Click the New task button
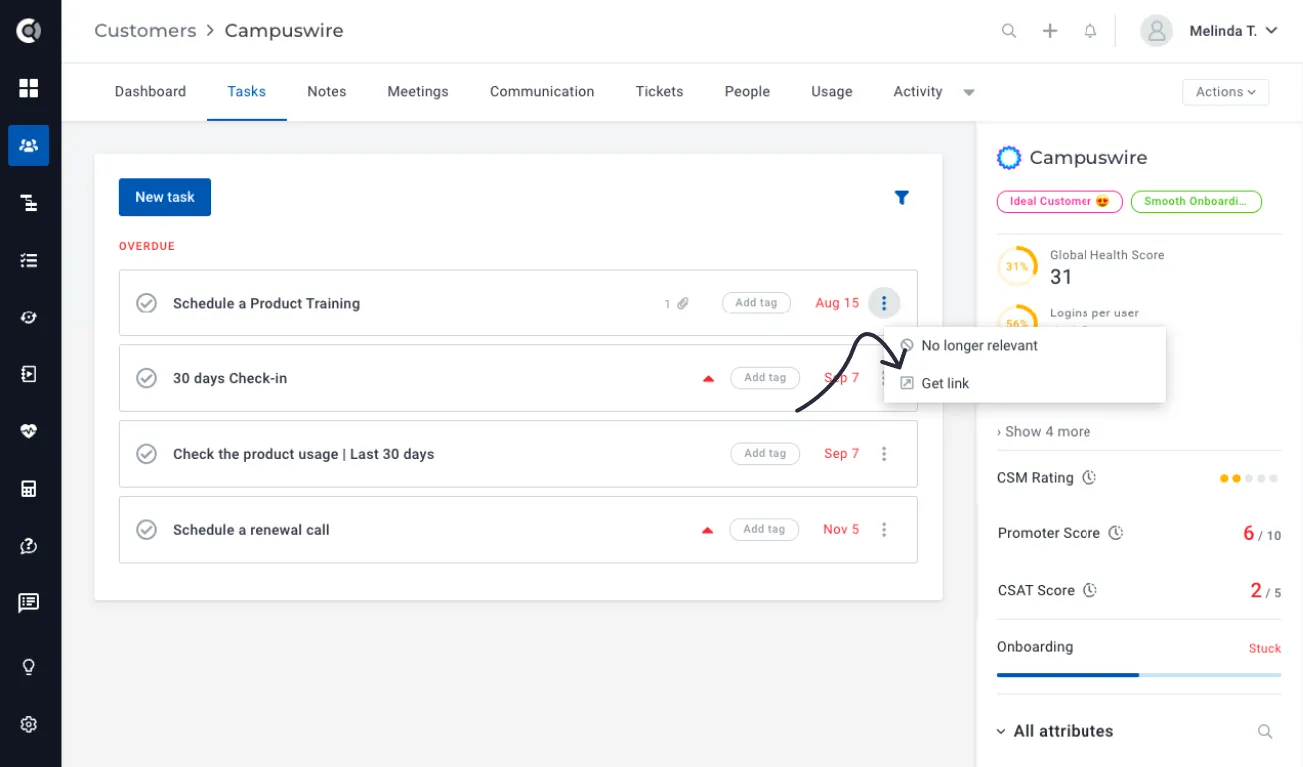 click(165, 197)
